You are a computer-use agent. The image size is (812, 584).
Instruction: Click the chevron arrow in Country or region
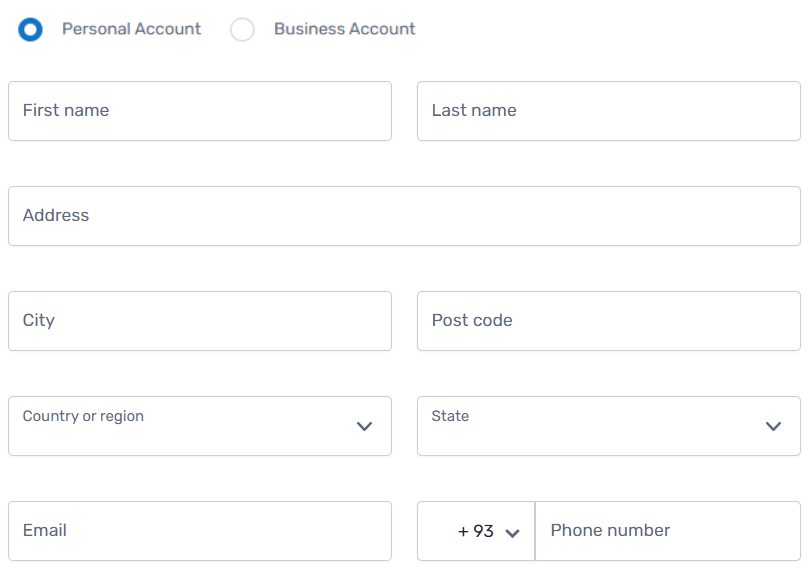click(x=364, y=426)
